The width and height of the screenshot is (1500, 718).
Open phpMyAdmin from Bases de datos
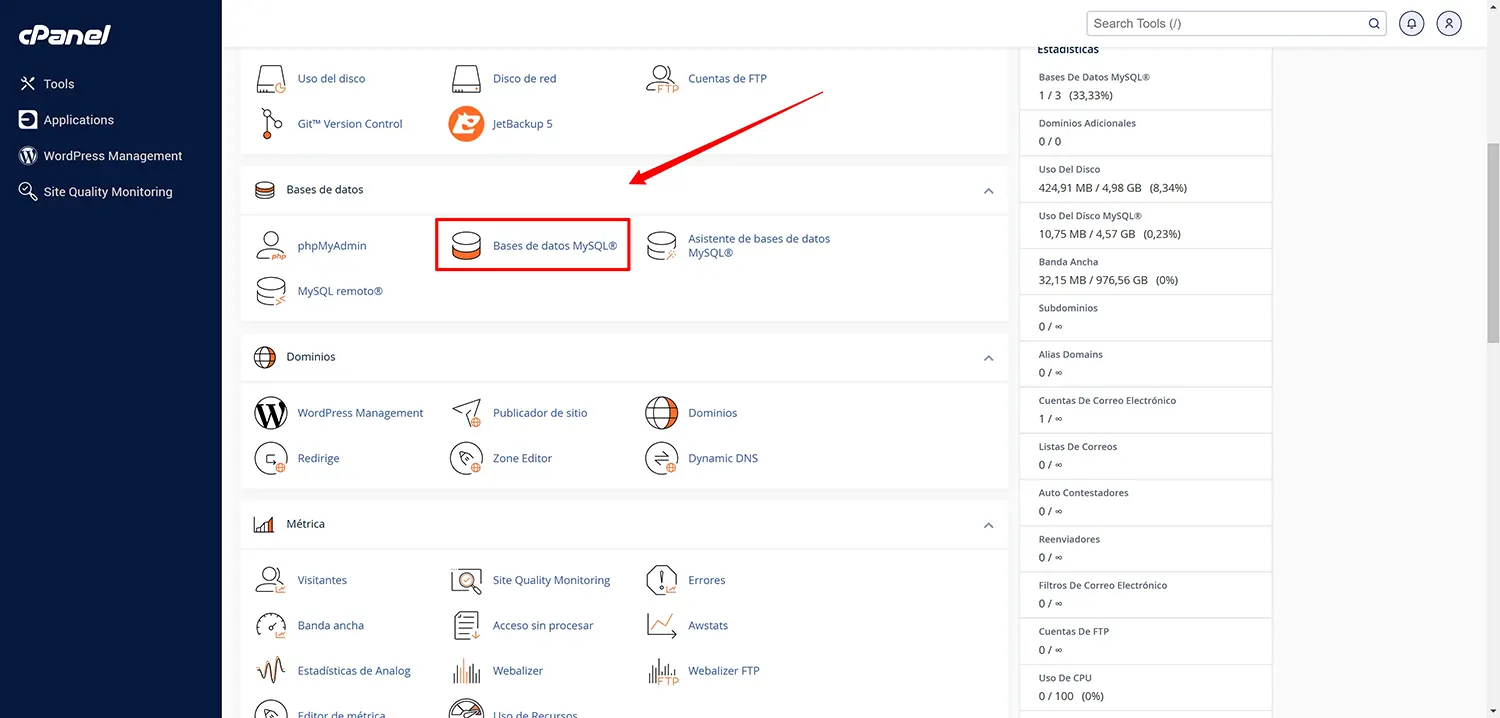(x=332, y=245)
